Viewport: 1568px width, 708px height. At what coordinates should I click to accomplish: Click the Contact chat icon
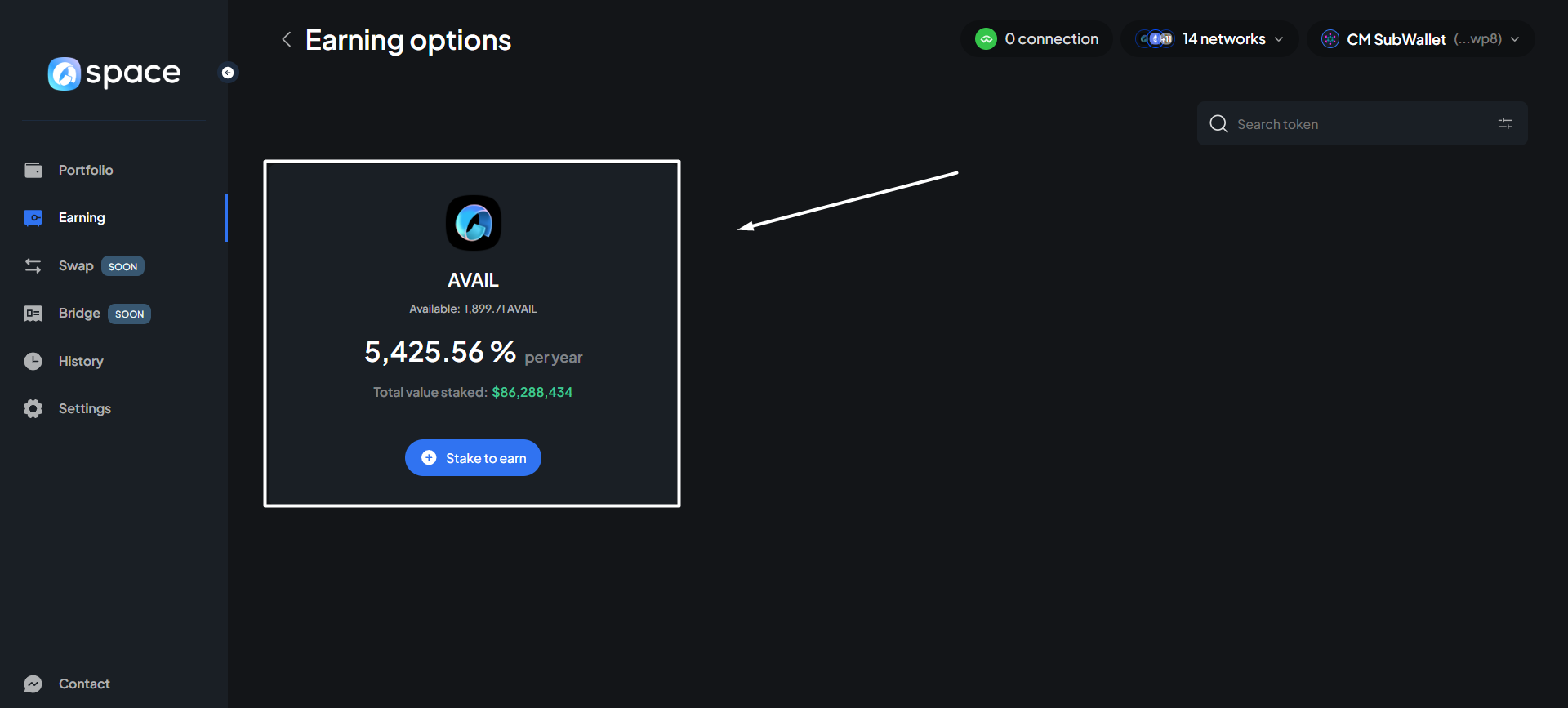click(33, 684)
